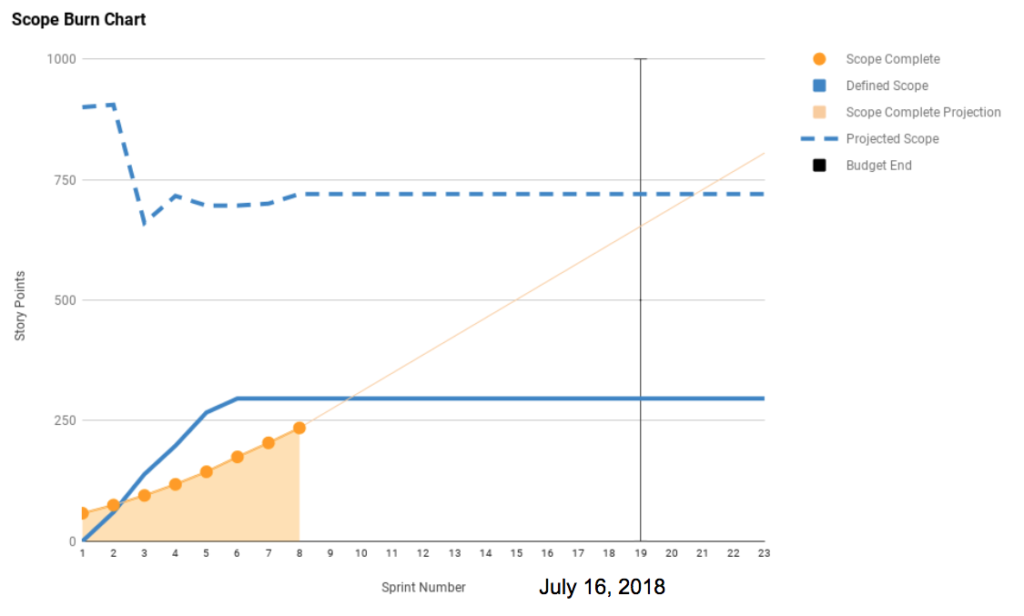Viewport: 1024px width, 616px height.
Task: Select the Projected Scope legend label
Action: tap(892, 139)
